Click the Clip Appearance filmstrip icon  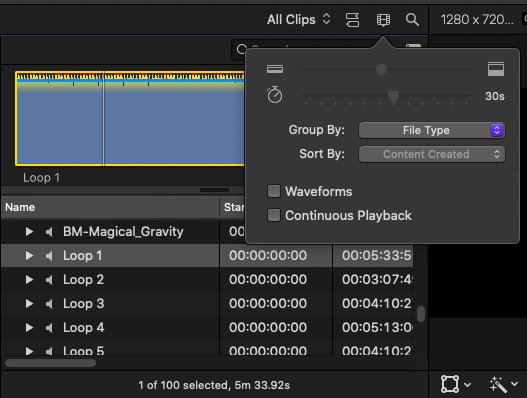click(383, 20)
